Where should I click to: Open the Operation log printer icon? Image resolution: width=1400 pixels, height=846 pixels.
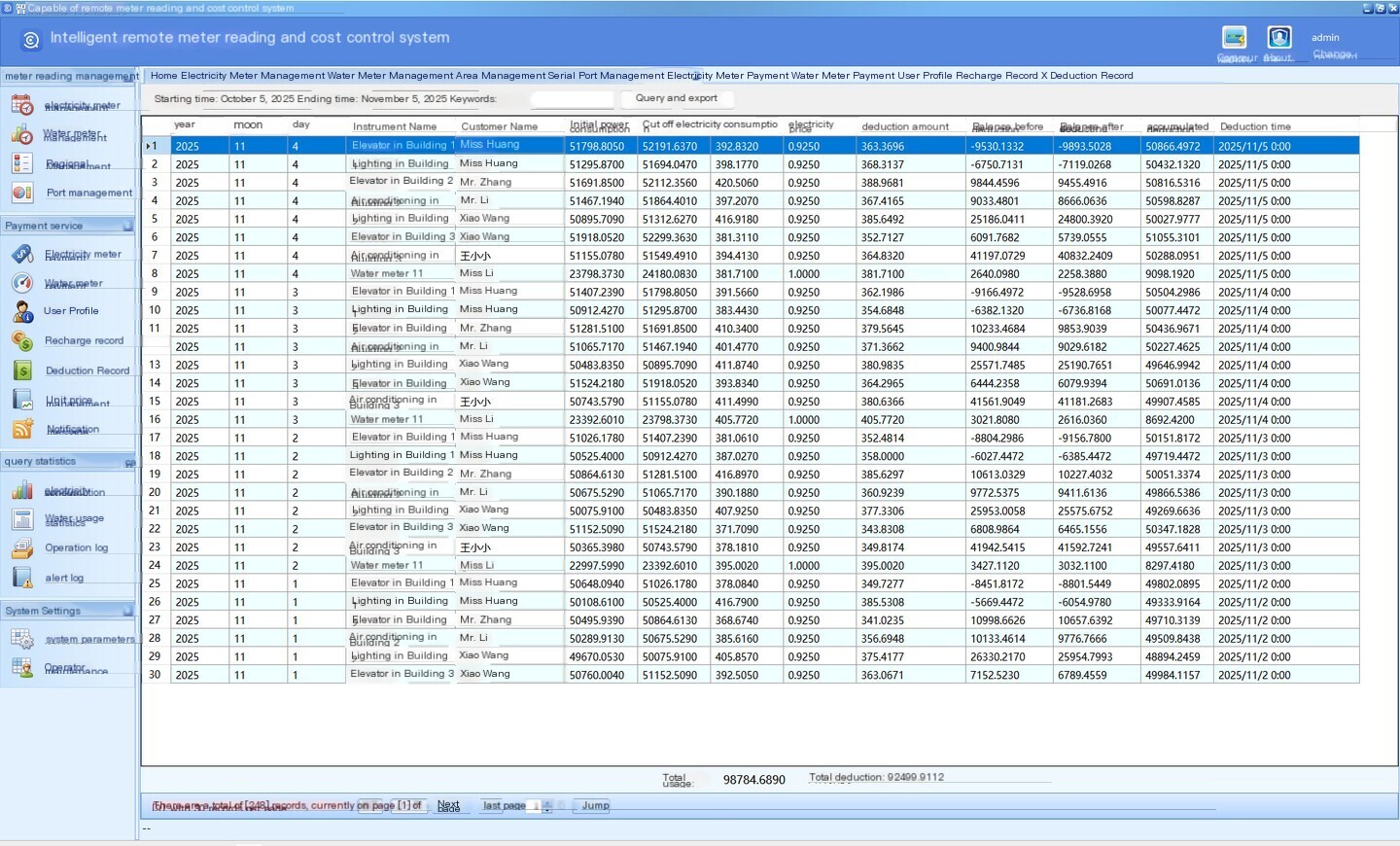tap(21, 548)
